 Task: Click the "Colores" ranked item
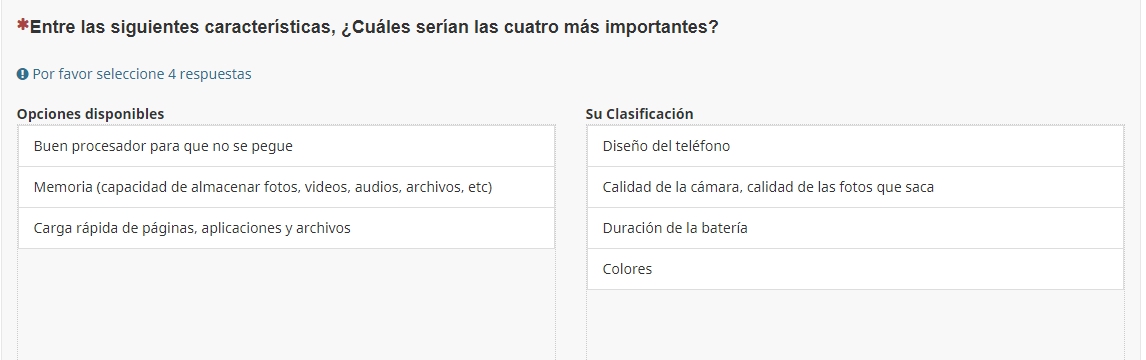(855, 269)
